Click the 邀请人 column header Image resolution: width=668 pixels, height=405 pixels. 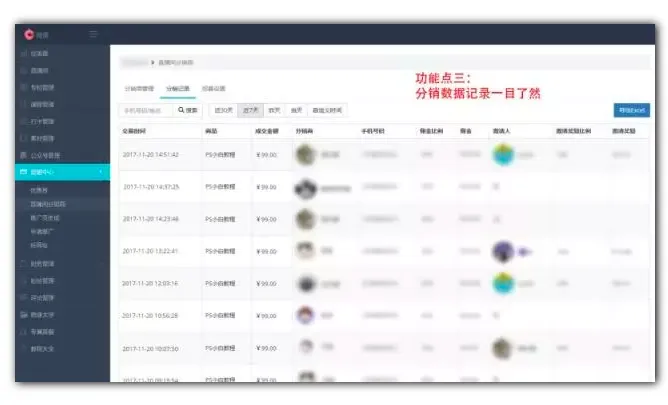(x=501, y=131)
